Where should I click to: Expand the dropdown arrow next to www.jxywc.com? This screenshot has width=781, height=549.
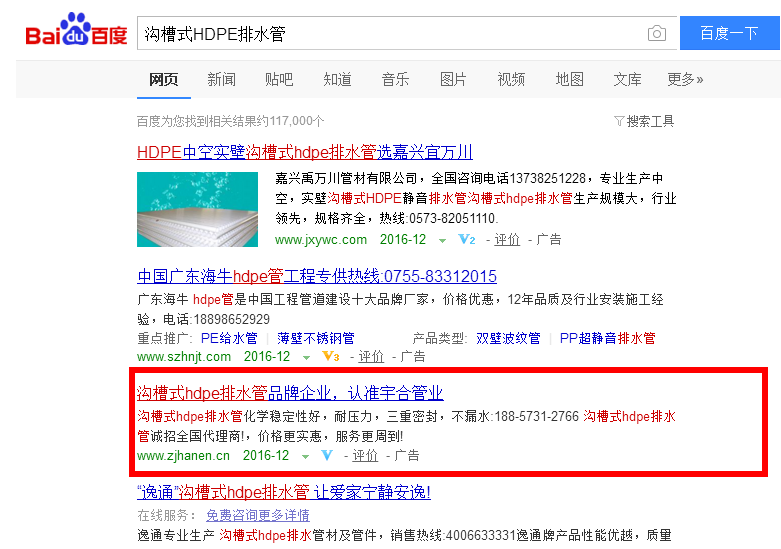[x=442, y=241]
